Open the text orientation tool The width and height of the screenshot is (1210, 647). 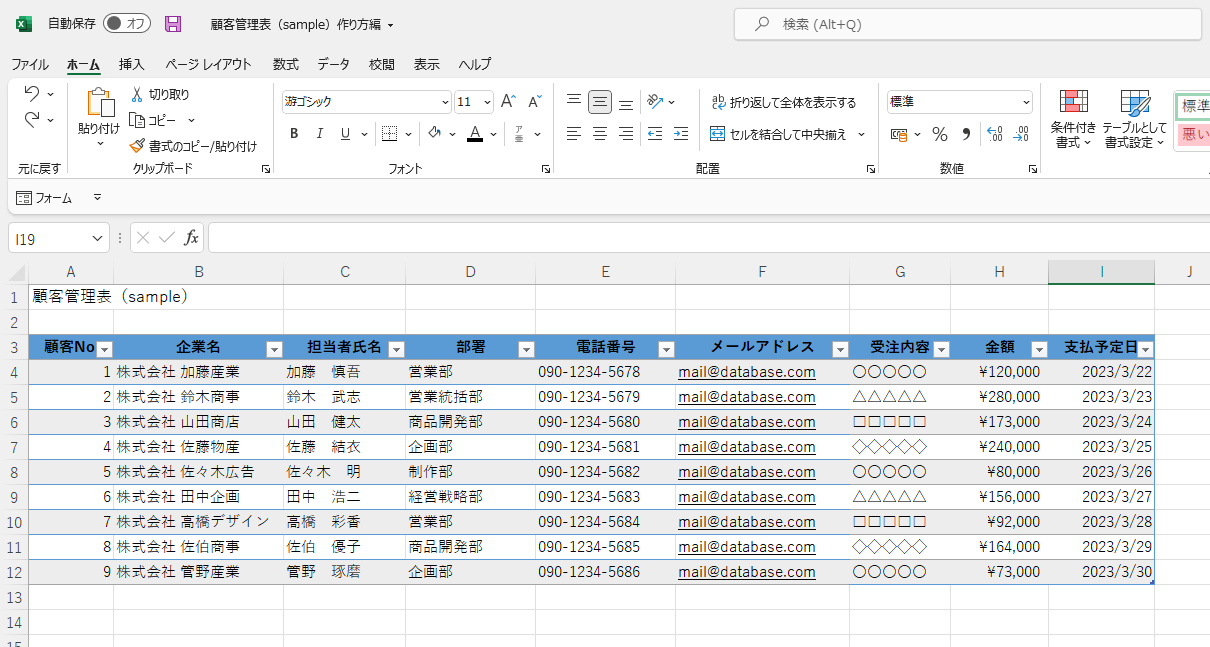pos(656,101)
